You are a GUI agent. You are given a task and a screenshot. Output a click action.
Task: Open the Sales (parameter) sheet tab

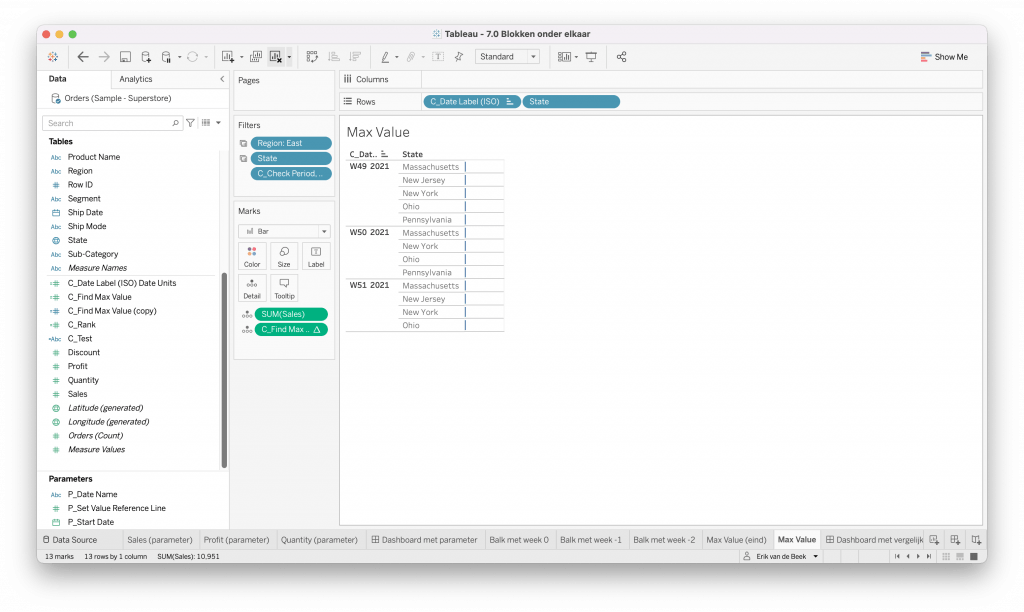click(159, 540)
